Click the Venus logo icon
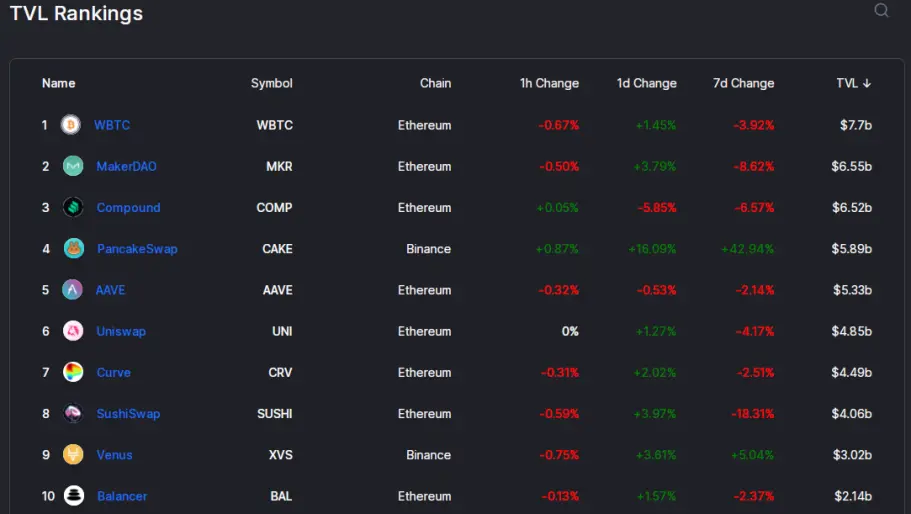This screenshot has height=514, width=911. [73, 455]
